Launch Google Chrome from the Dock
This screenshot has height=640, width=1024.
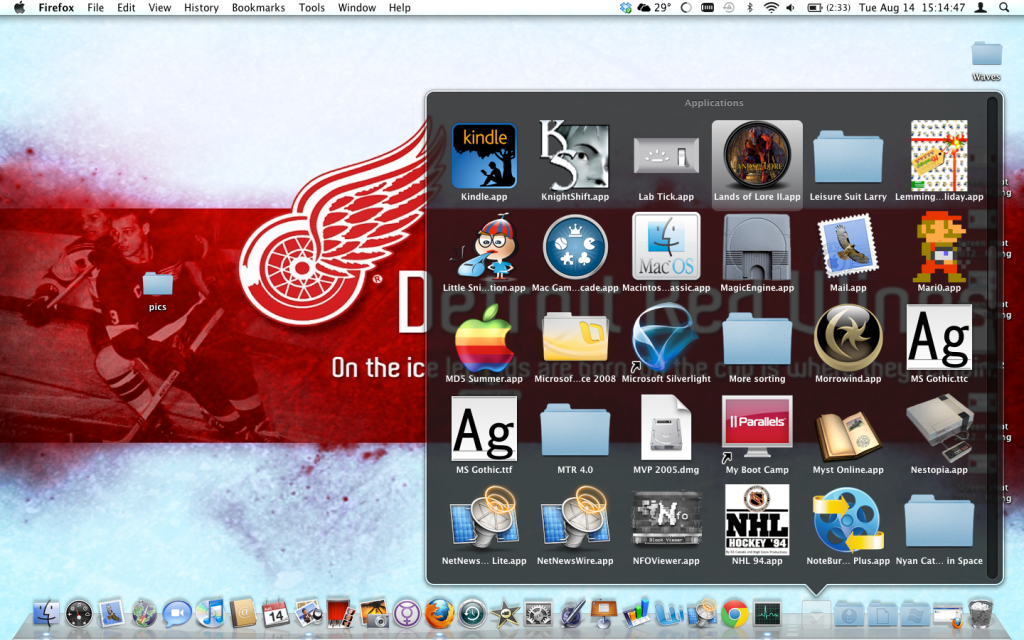coord(735,614)
